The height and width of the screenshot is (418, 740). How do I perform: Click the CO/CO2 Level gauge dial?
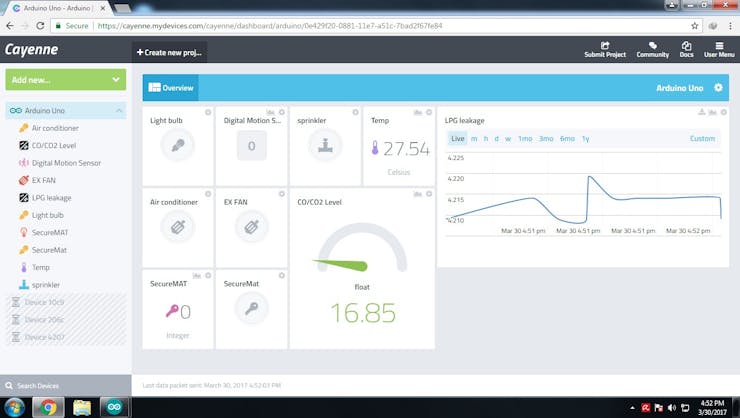(362, 248)
